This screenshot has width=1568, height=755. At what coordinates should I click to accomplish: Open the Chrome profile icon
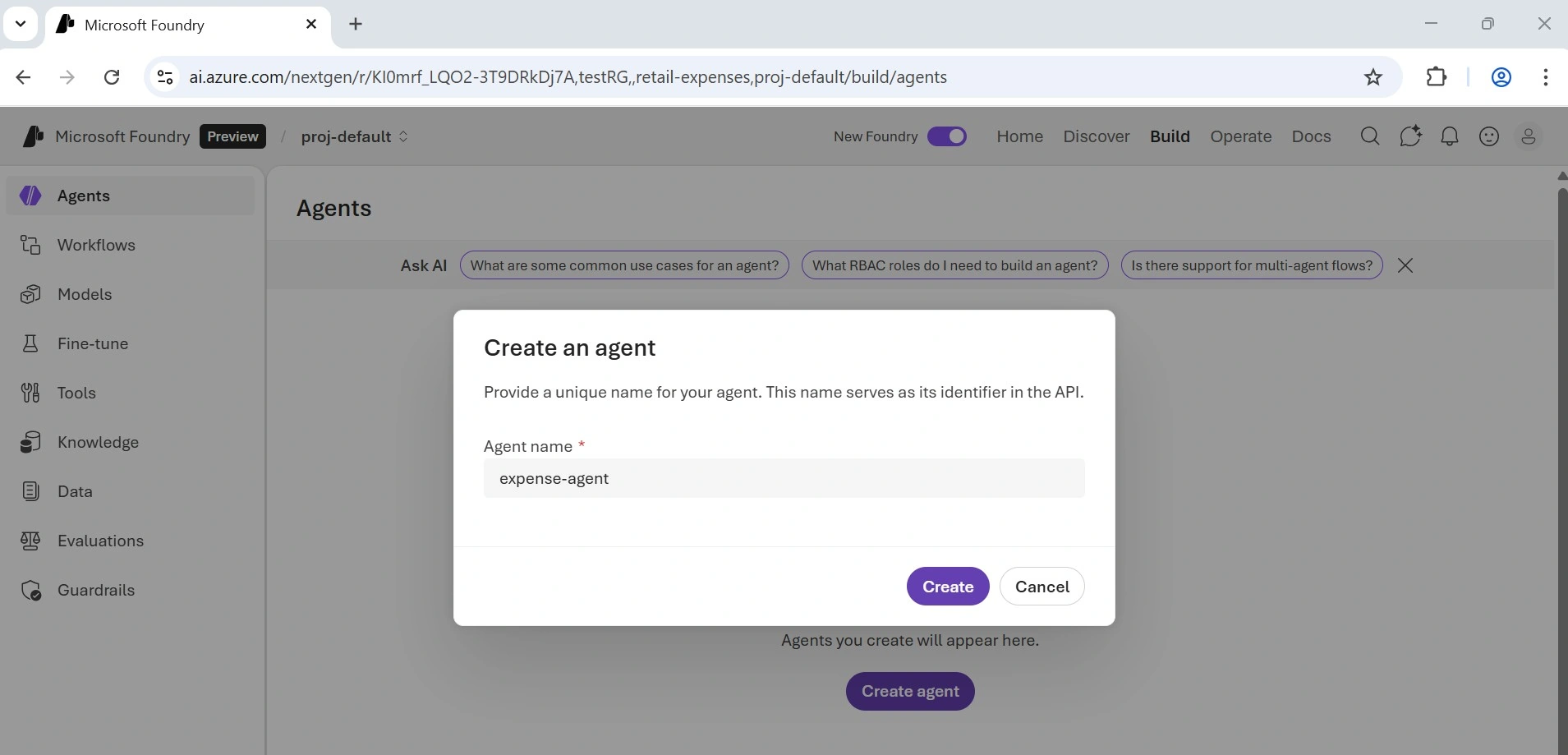click(x=1501, y=77)
